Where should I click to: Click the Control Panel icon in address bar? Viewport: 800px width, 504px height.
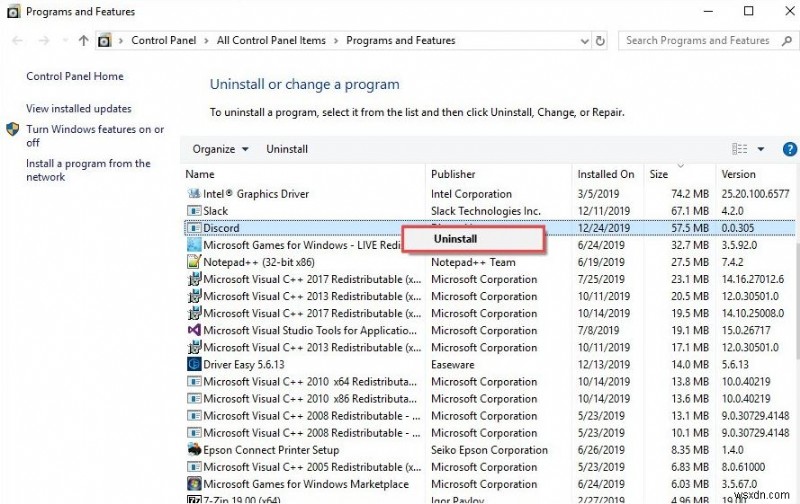[x=105, y=41]
